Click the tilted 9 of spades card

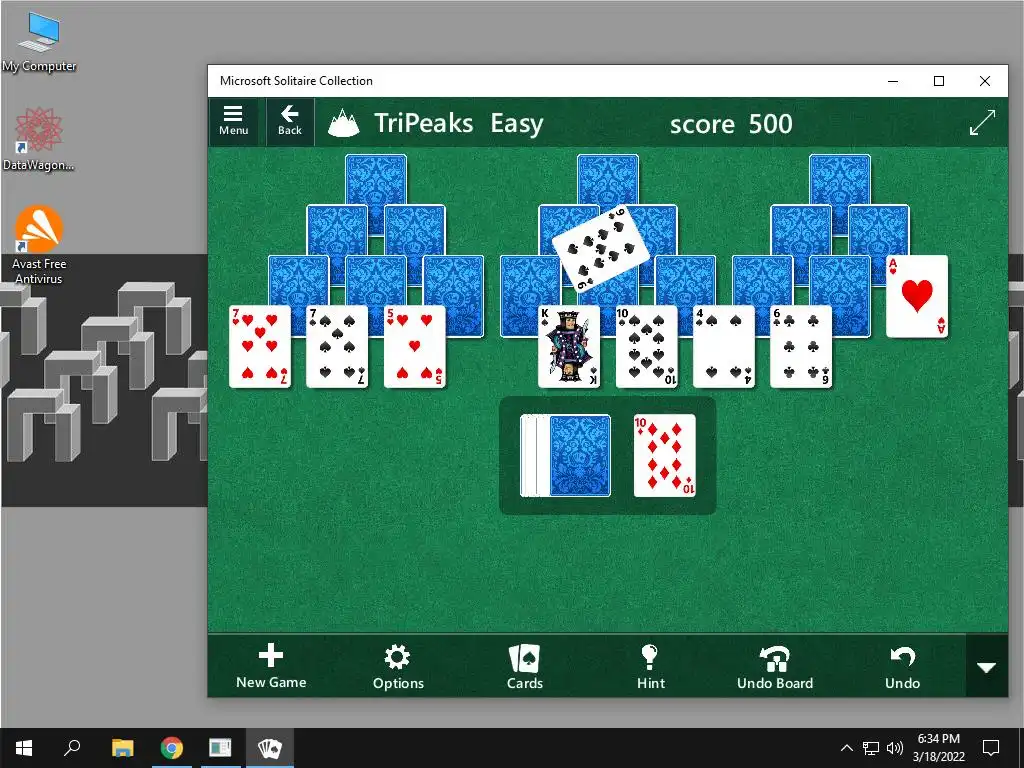[x=601, y=248]
